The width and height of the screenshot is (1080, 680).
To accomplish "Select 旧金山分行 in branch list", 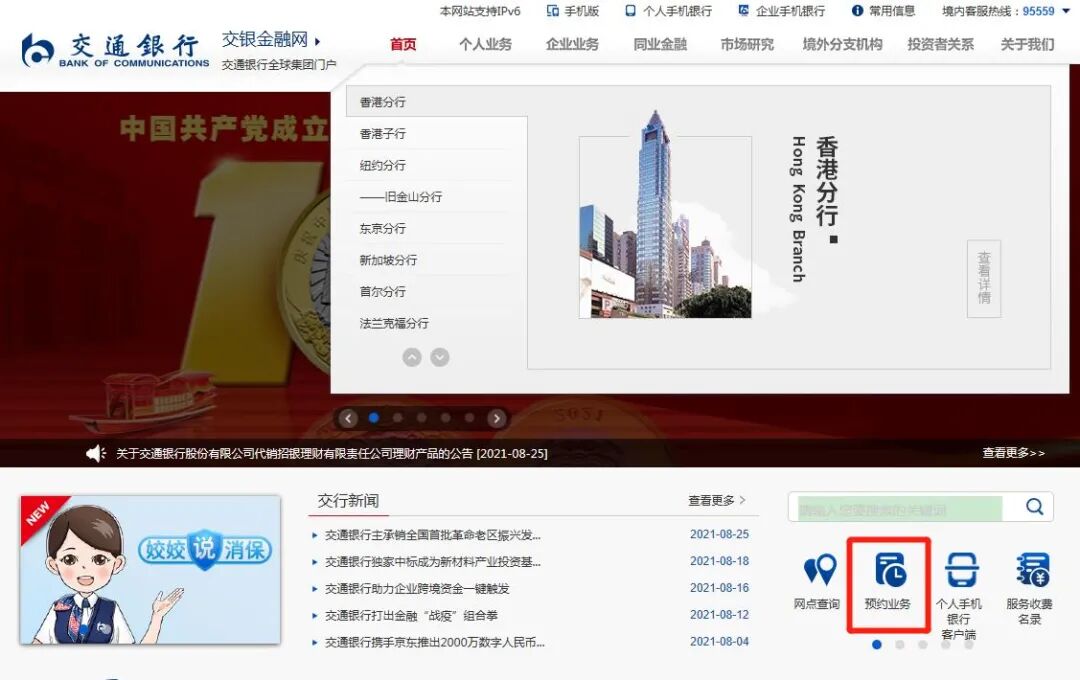I will click(401, 197).
